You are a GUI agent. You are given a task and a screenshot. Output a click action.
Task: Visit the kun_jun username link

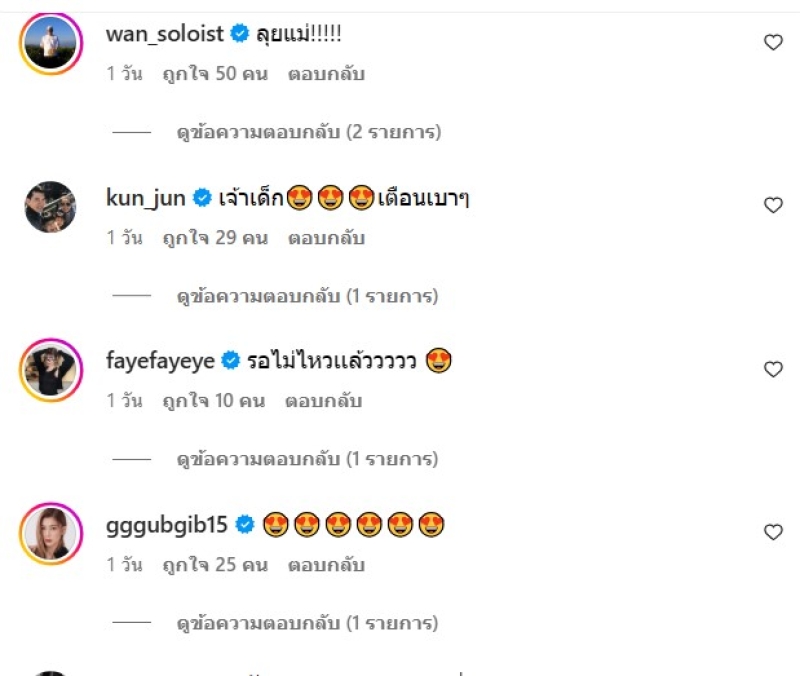[146, 198]
